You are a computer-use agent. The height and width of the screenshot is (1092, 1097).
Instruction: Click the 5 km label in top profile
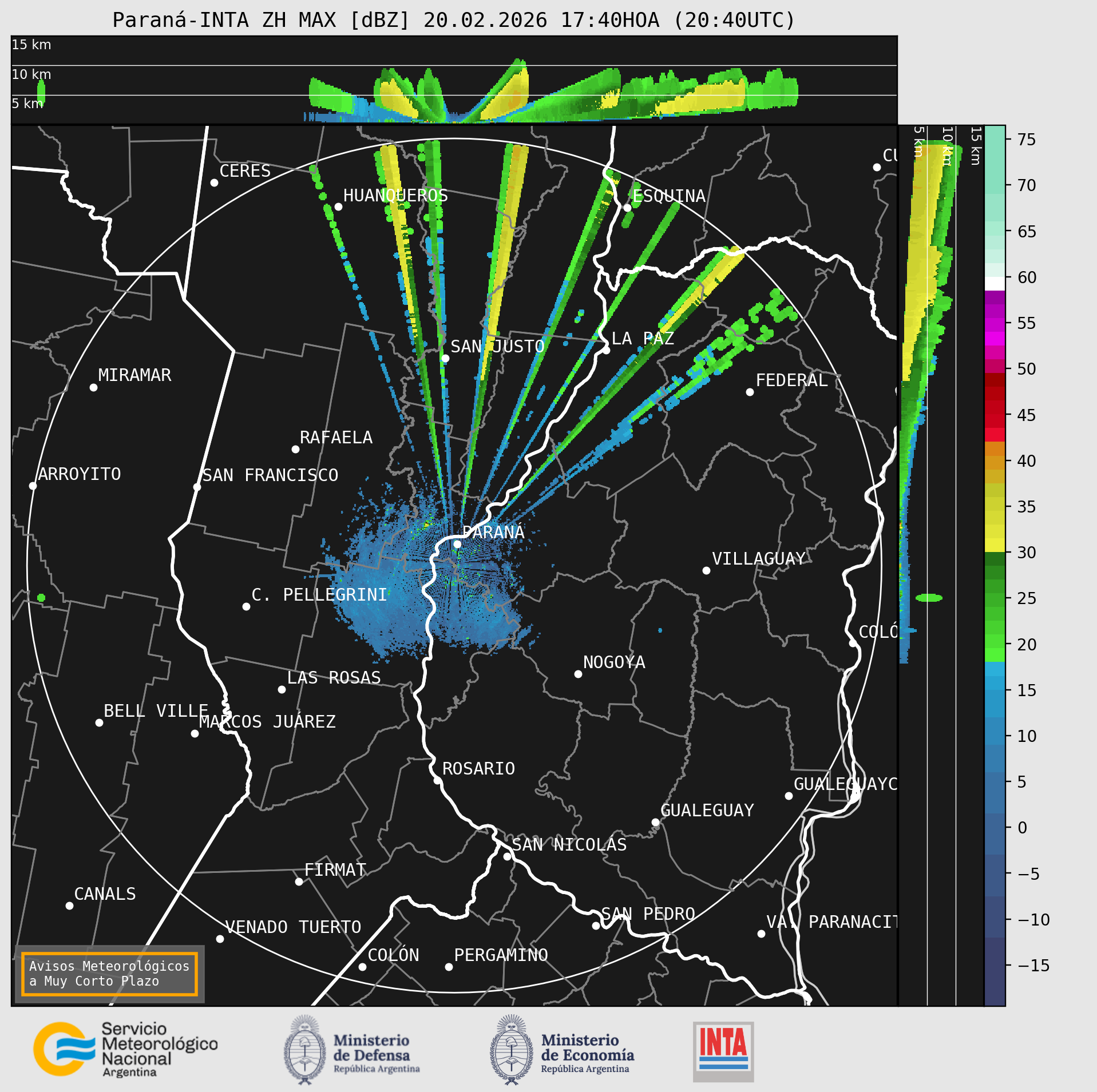pyautogui.click(x=27, y=104)
